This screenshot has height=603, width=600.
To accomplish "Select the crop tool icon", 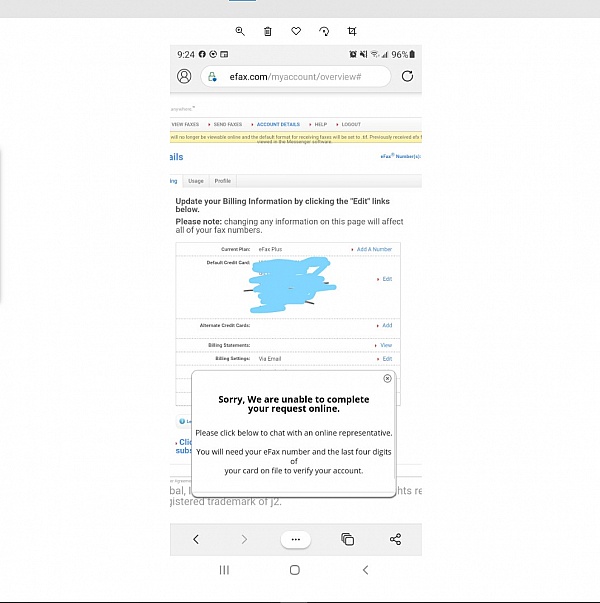I will click(352, 32).
